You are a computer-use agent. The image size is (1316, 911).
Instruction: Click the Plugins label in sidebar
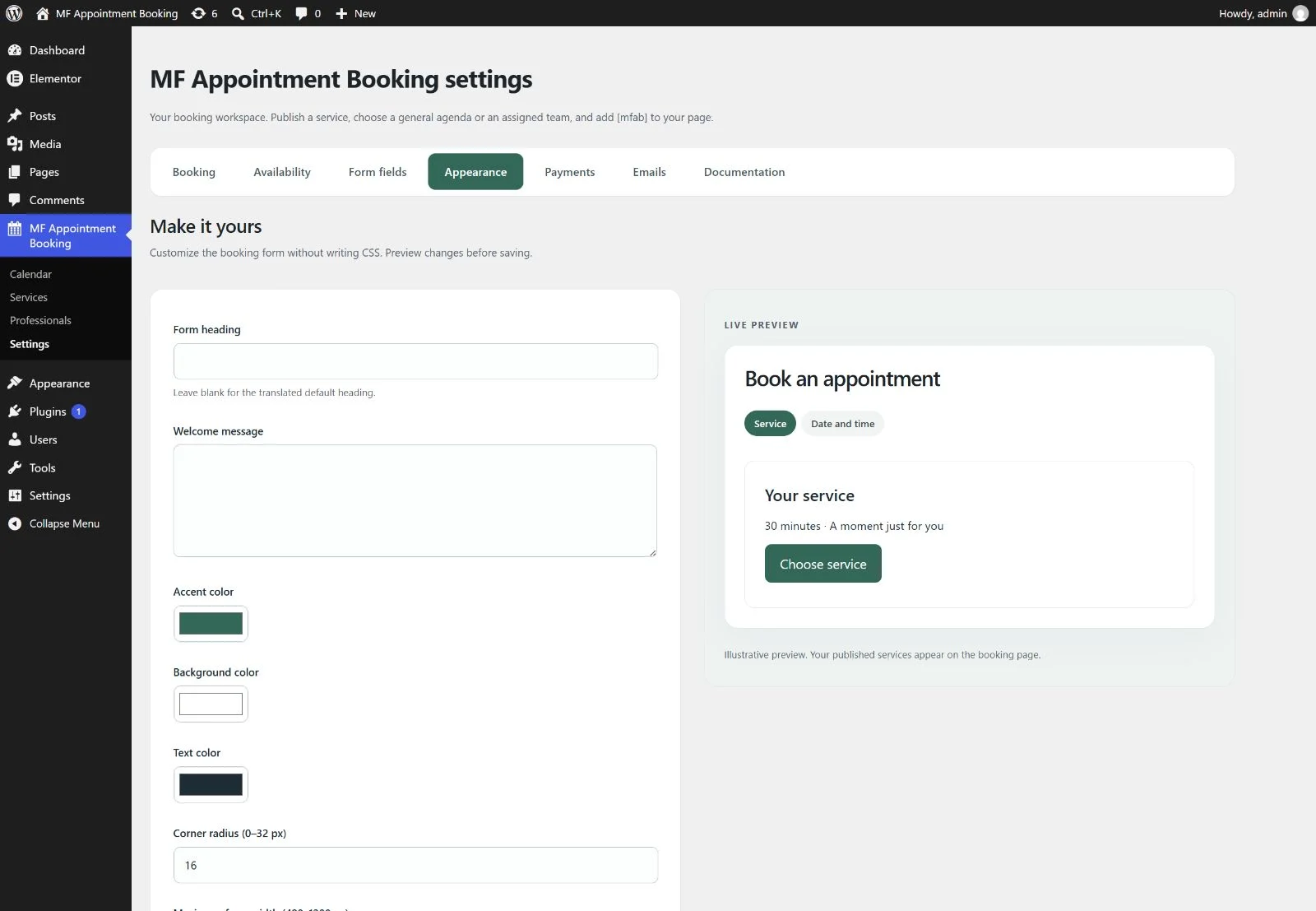tap(48, 411)
